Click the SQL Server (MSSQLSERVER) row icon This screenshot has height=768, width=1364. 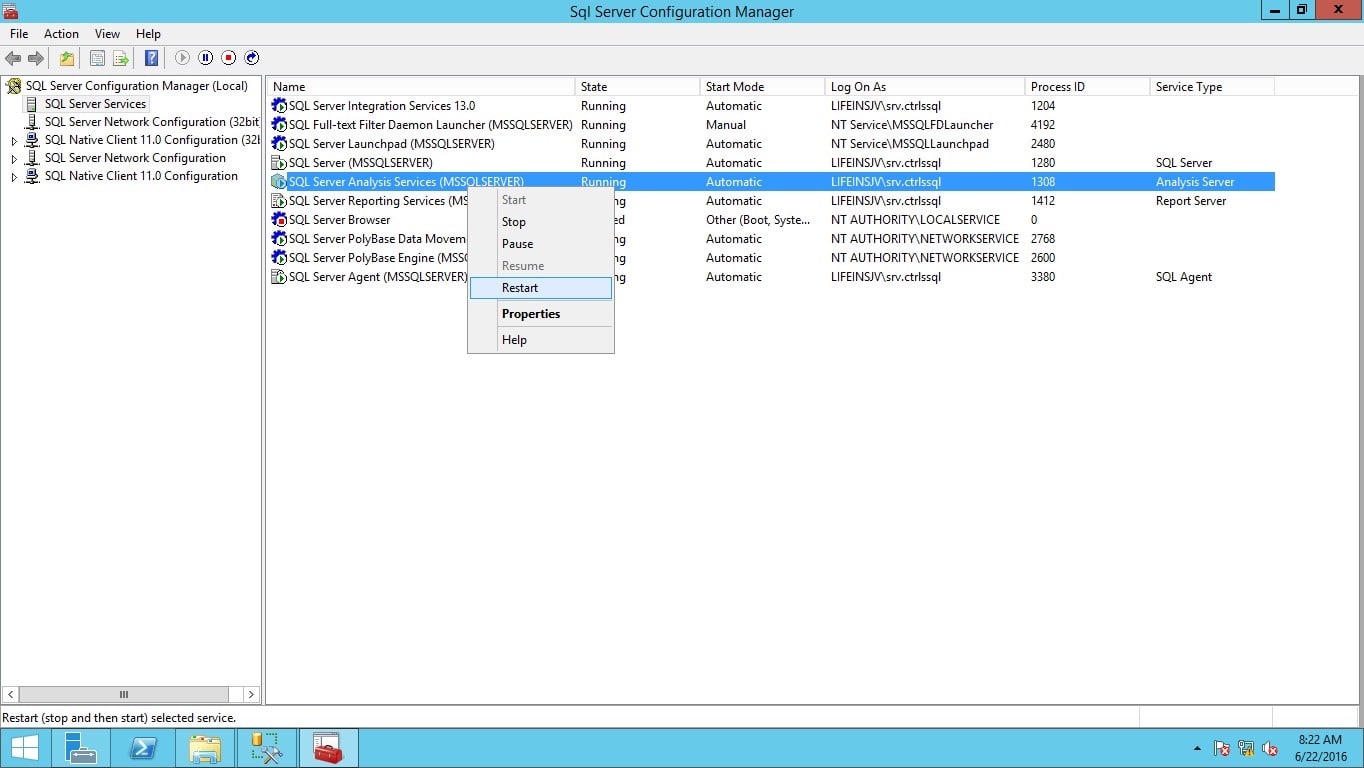pos(279,163)
